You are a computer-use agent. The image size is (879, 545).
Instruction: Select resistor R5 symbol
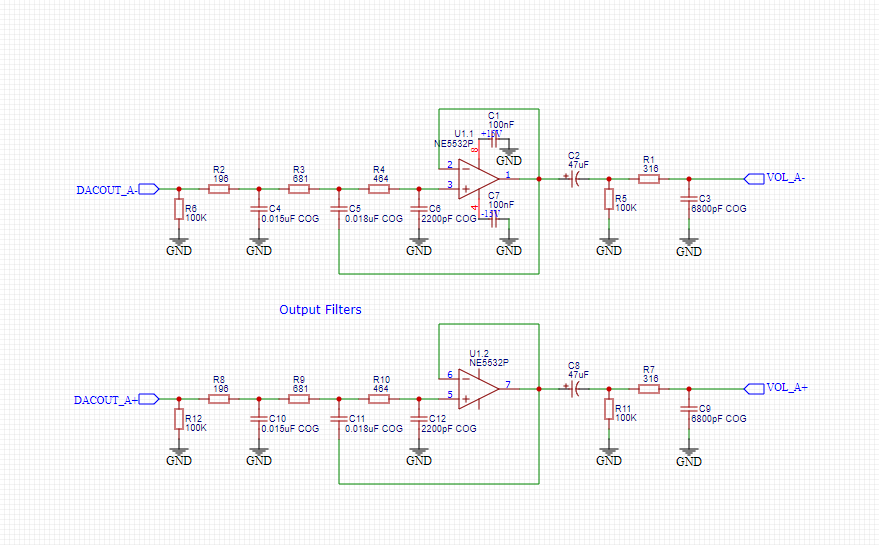[x=609, y=199]
